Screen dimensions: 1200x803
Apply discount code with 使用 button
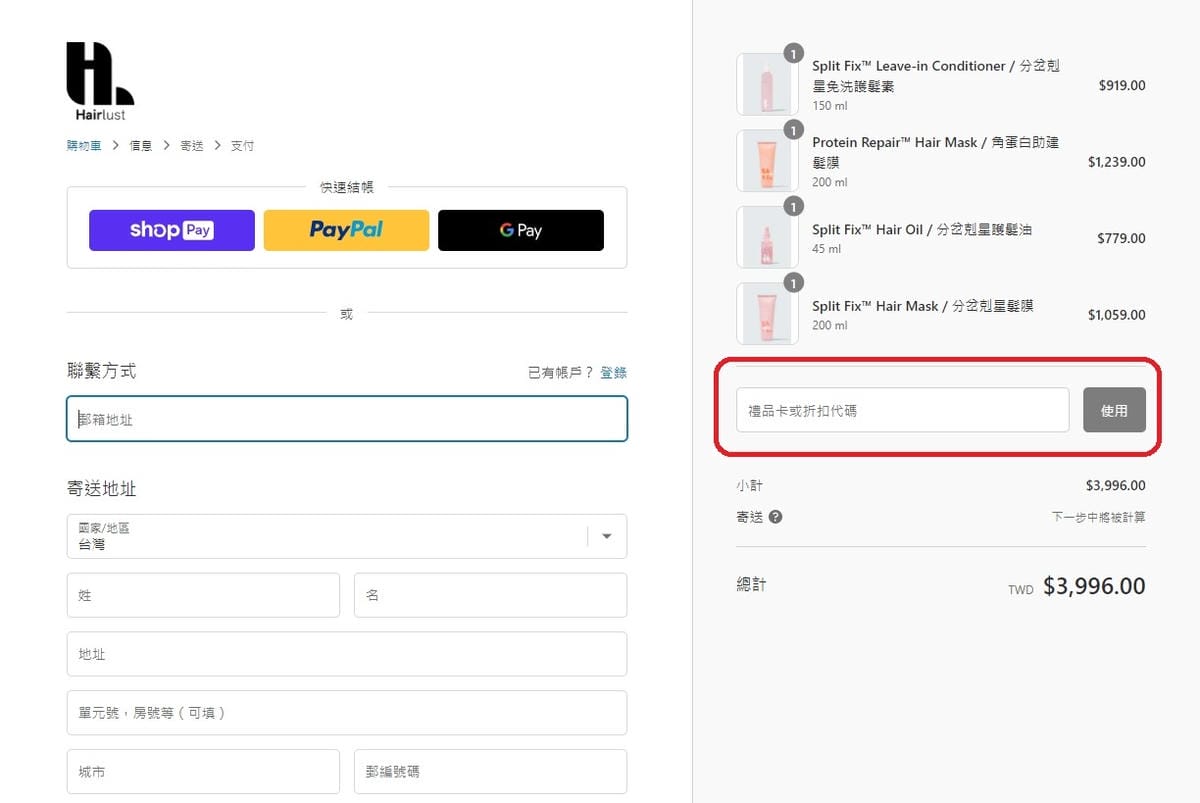tap(1114, 410)
